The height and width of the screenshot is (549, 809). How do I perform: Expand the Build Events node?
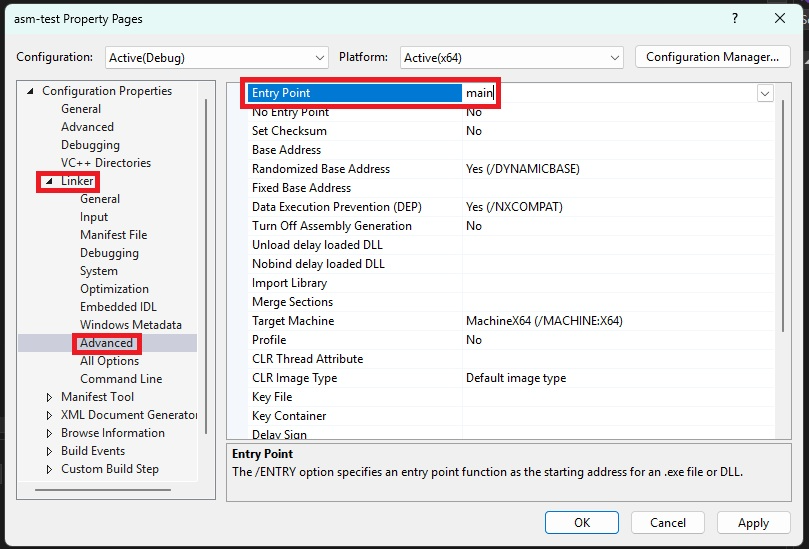[x=50, y=451]
